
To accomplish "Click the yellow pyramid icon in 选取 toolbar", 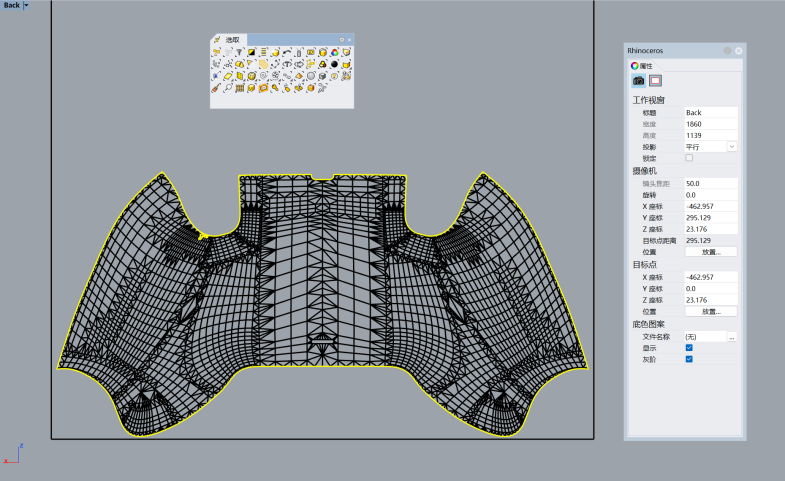I will [x=299, y=76].
